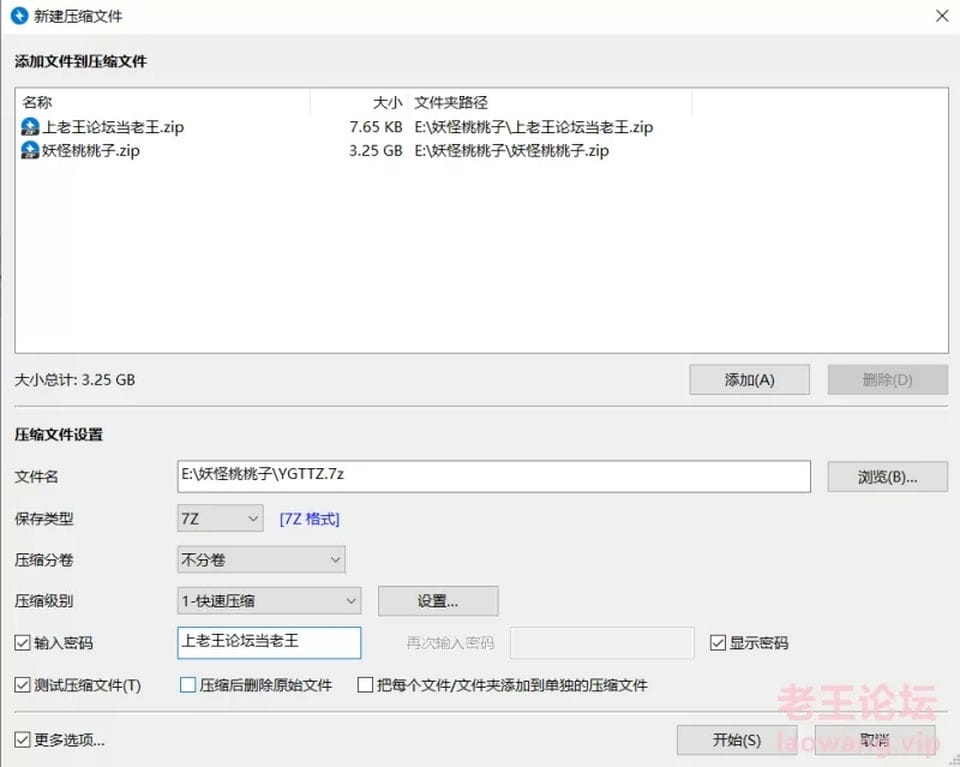Select the zip icon of 妖怪桃桃子.zip

(x=30, y=150)
